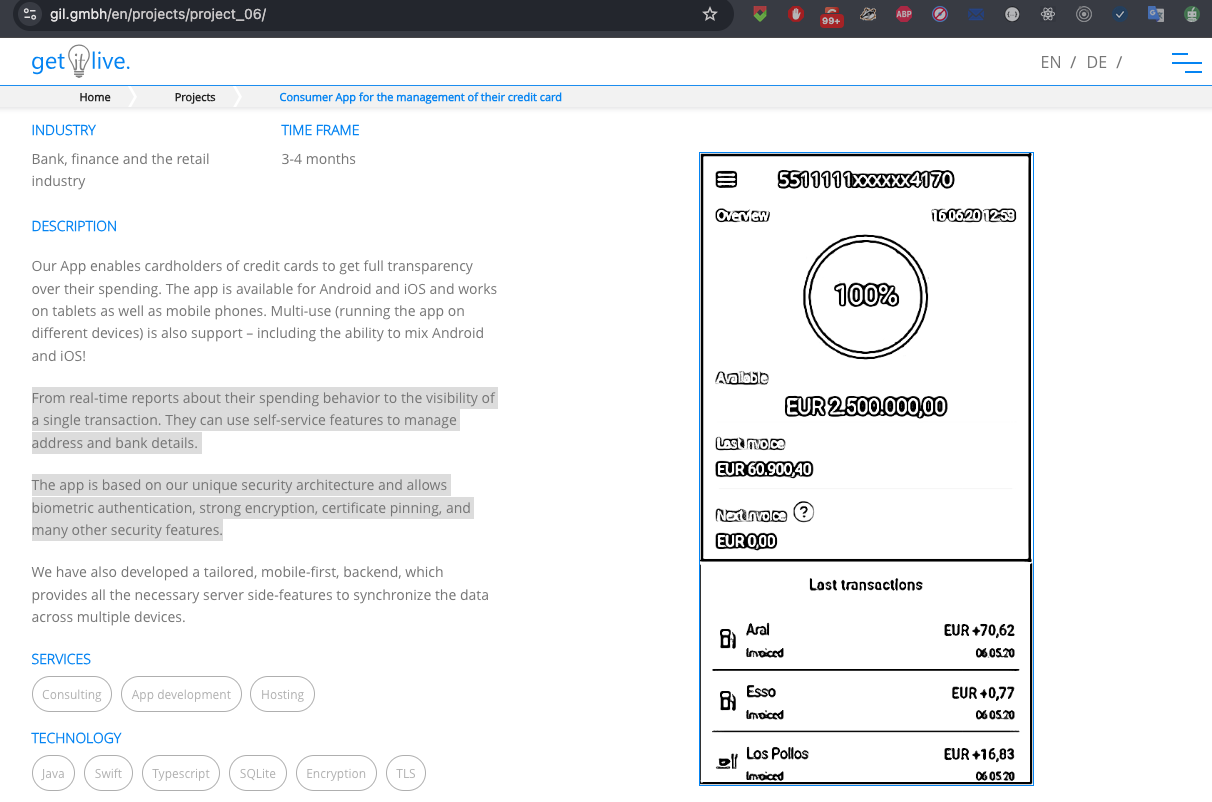This screenshot has width=1212, height=802.
Task: Open the red stop-hand blocker extension
Action: (796, 14)
